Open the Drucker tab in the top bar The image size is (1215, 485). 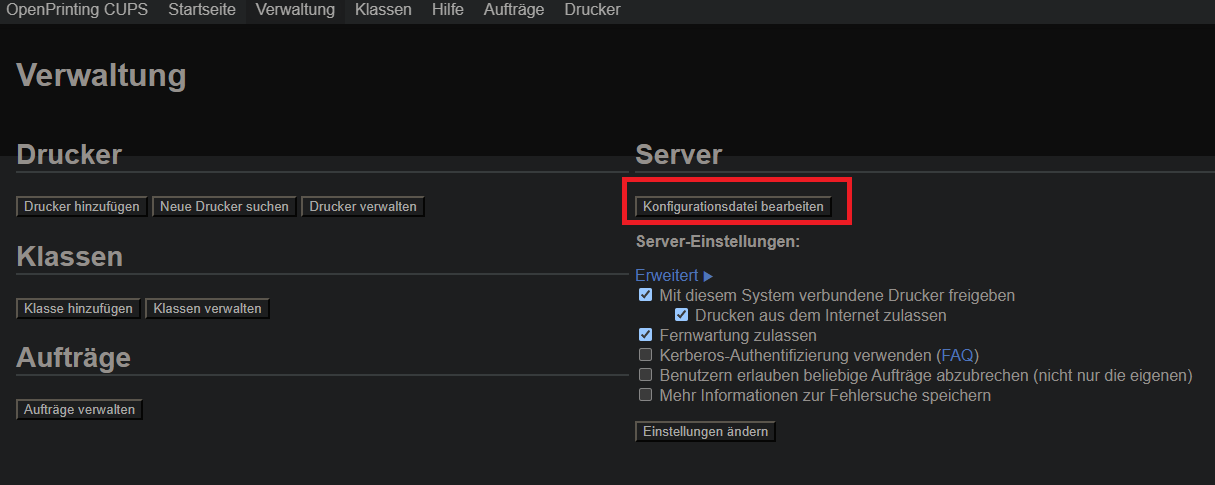pyautogui.click(x=592, y=10)
